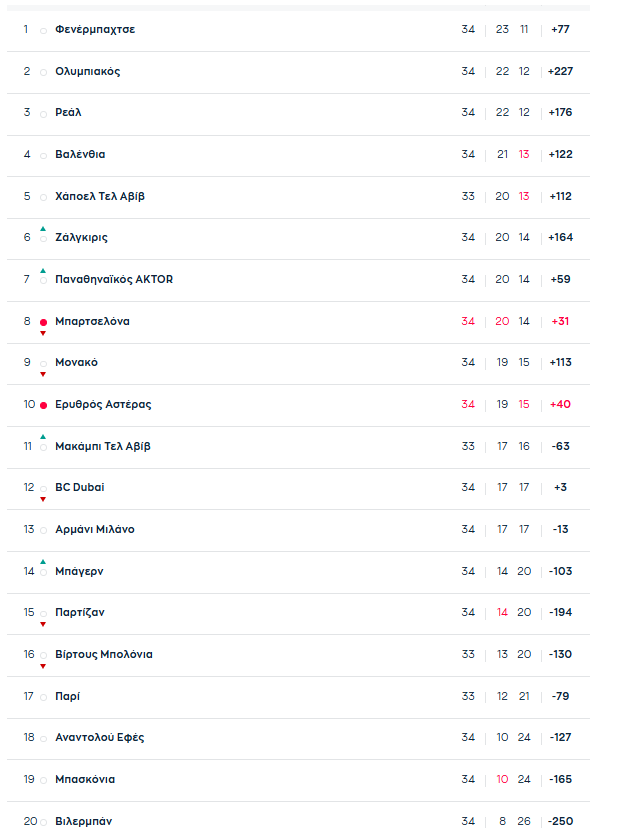Image resolution: width=634 pixels, height=835 pixels.
Task: Click the red down arrow beside BC Dubai
Action: point(43,499)
